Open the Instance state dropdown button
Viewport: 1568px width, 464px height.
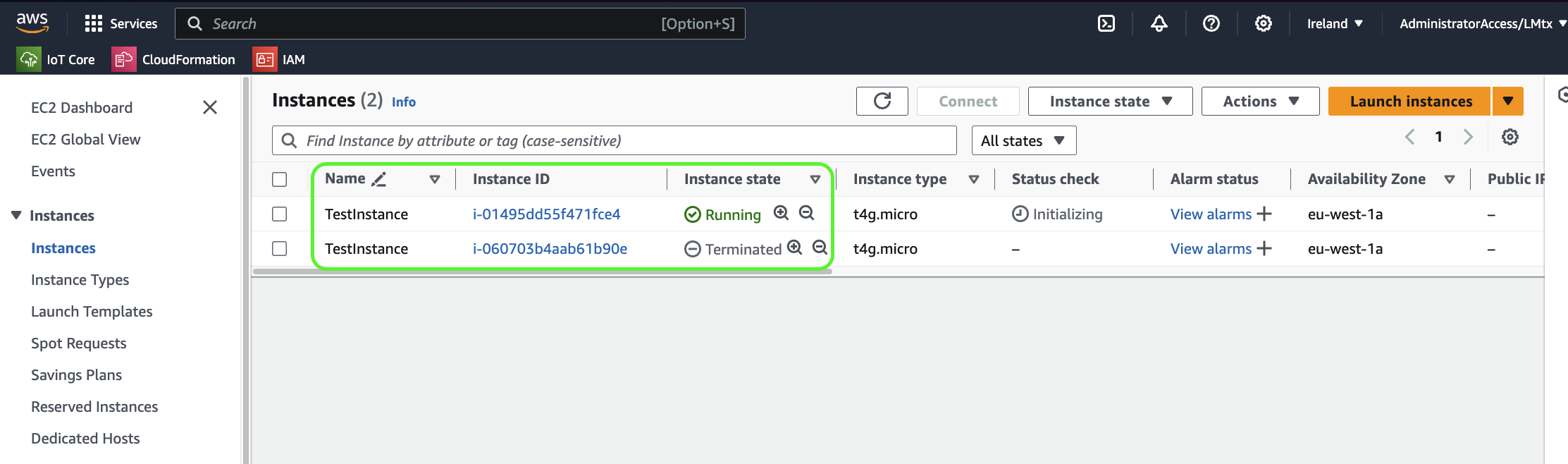click(1110, 101)
